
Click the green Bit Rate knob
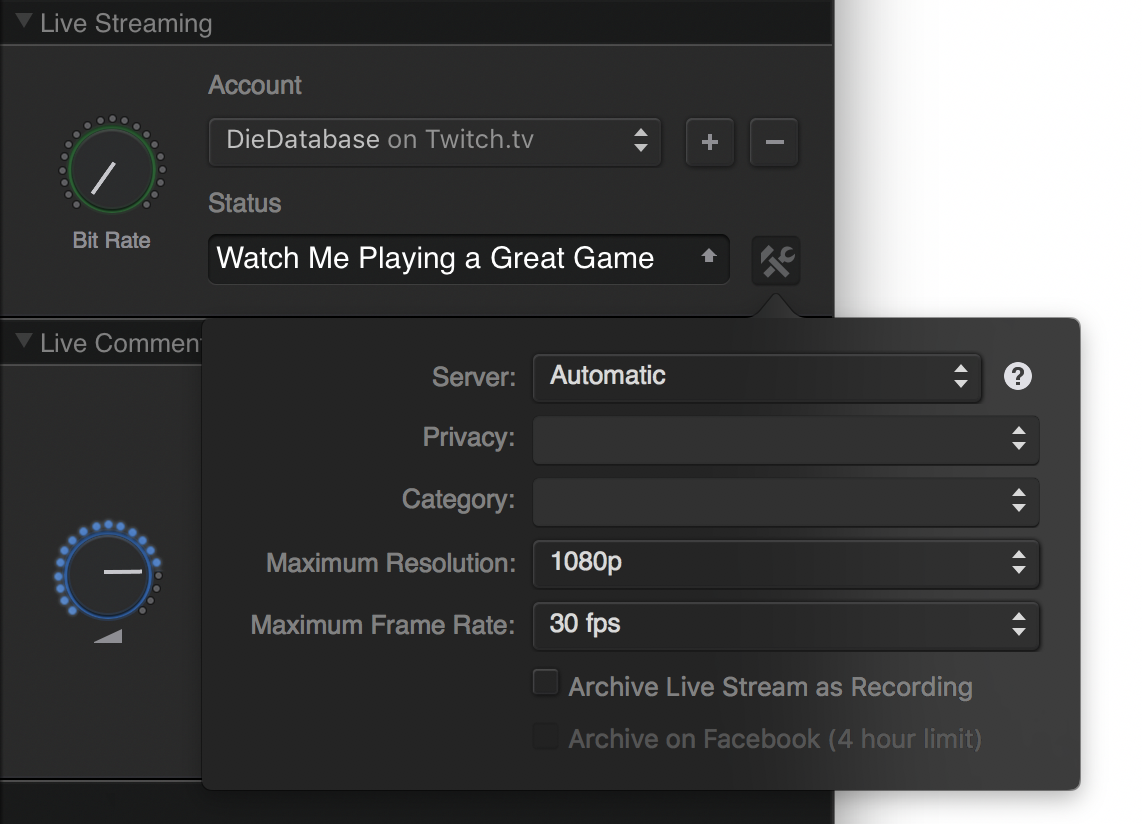[x=112, y=168]
